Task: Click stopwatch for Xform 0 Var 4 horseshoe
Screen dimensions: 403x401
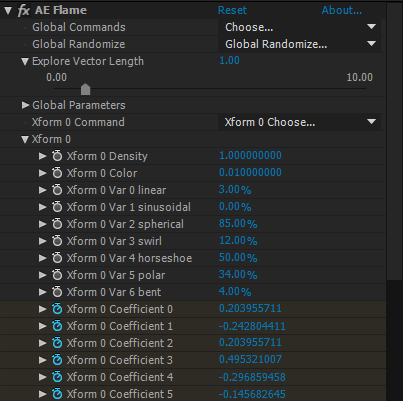Action: (57, 258)
